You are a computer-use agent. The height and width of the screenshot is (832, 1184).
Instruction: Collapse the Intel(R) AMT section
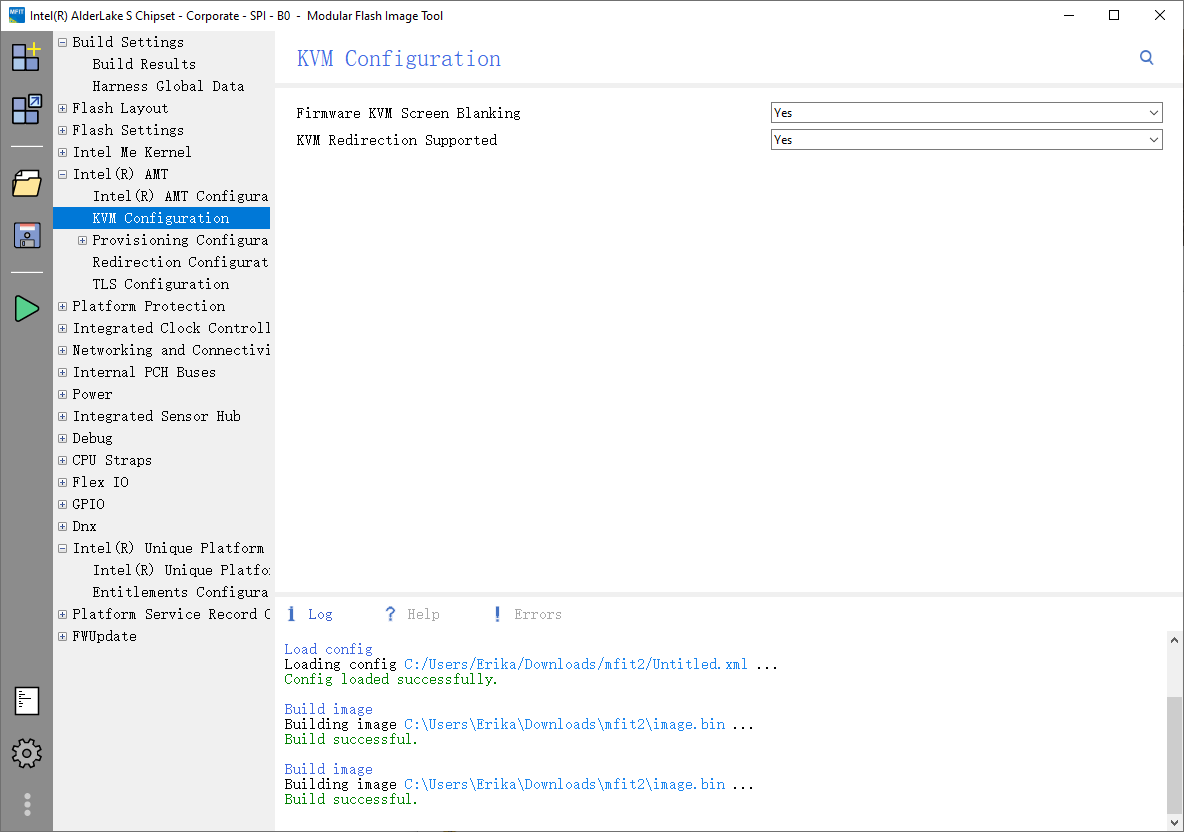tap(61, 174)
